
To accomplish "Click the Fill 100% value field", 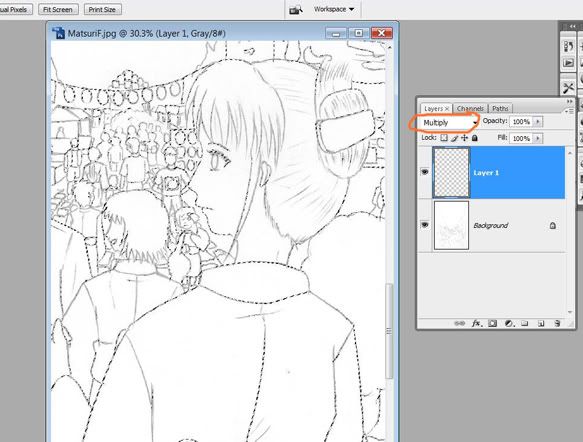I will 521,138.
